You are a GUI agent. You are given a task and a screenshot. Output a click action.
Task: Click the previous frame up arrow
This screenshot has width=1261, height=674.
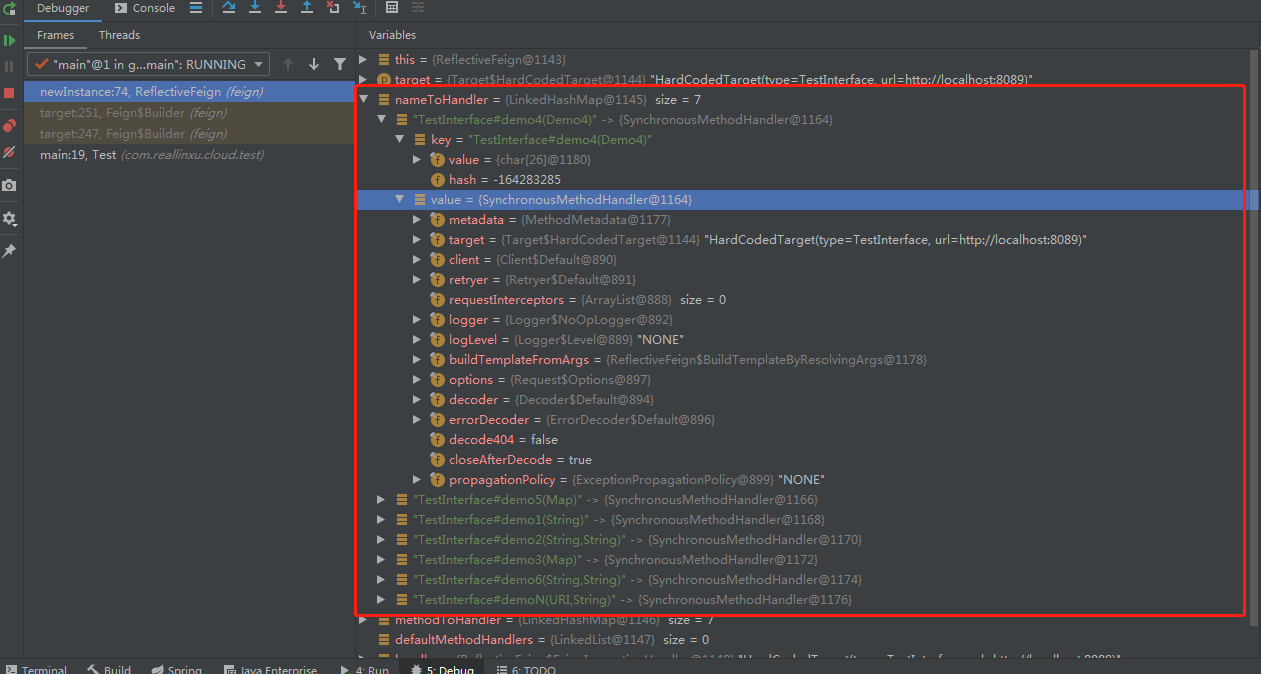(x=288, y=64)
